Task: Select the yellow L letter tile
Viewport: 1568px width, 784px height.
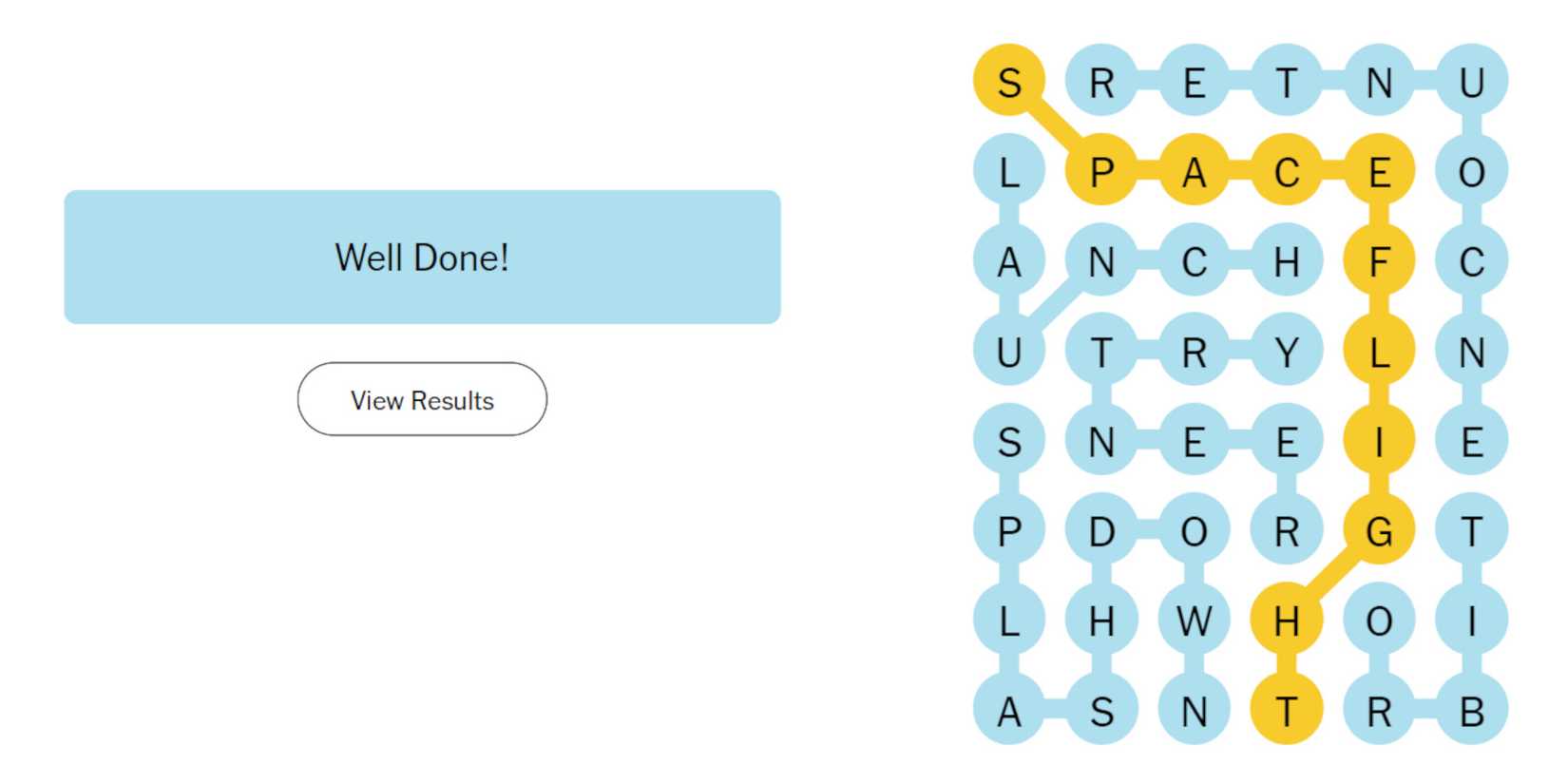Action: [x=1378, y=350]
